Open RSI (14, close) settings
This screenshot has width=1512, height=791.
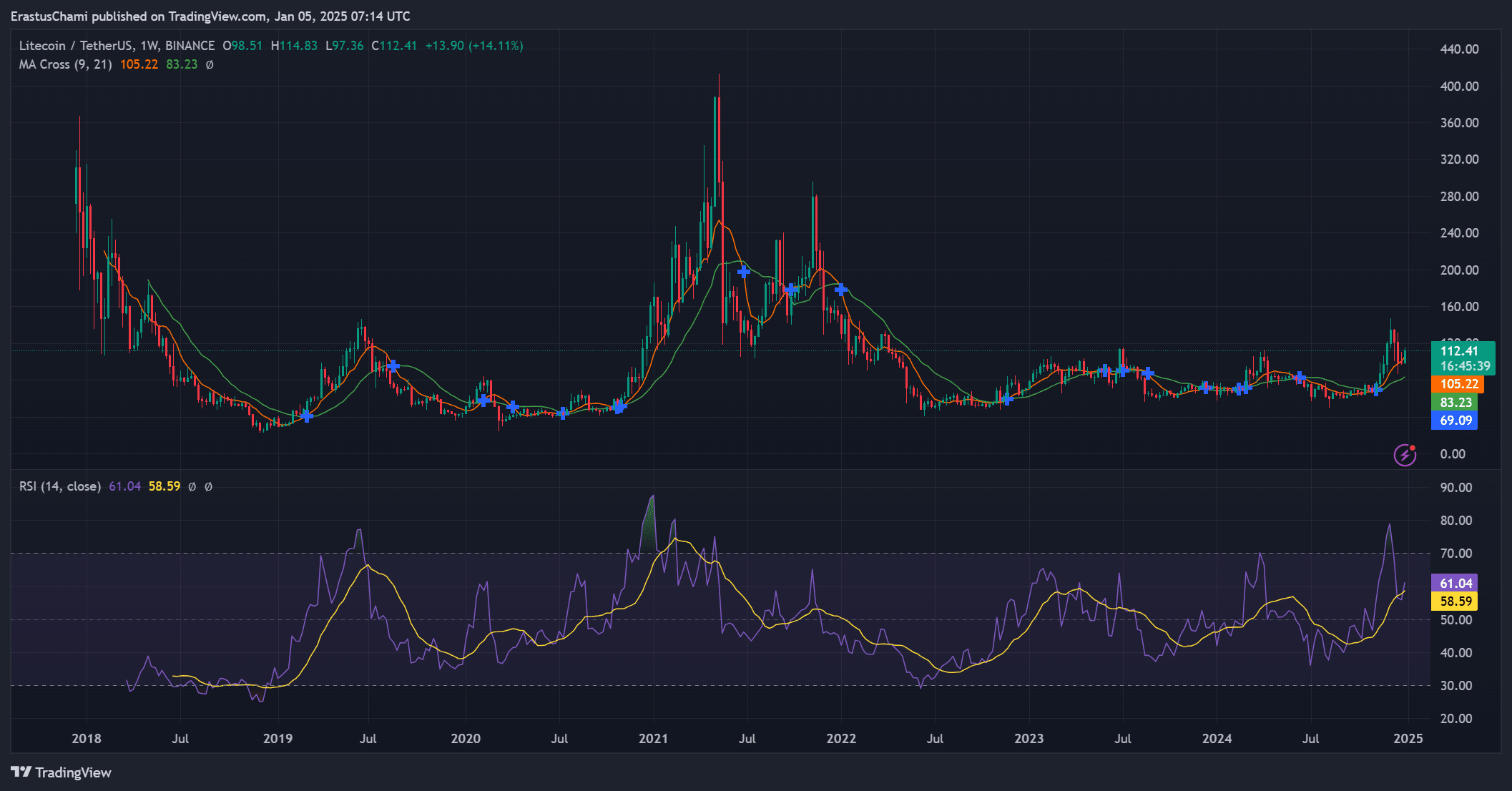pos(59,486)
